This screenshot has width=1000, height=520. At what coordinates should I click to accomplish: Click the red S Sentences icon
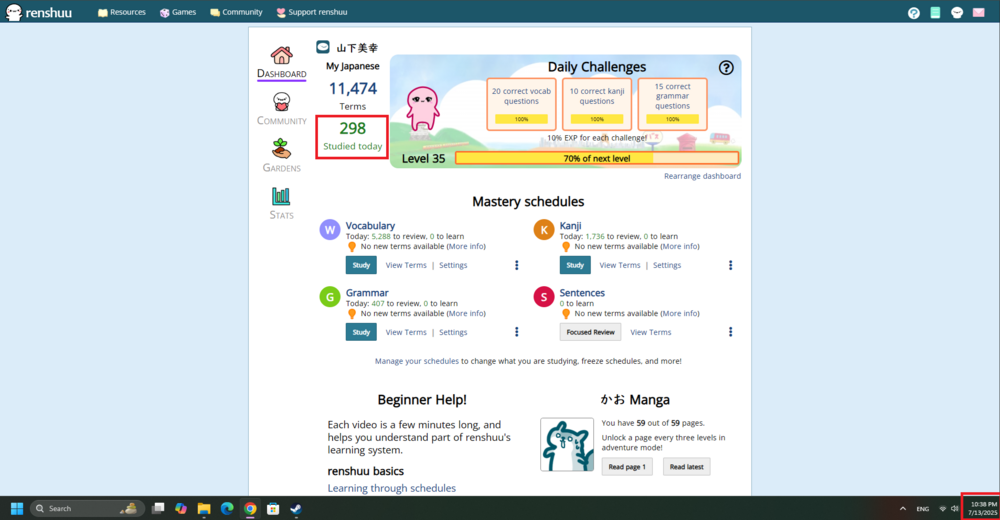544,297
